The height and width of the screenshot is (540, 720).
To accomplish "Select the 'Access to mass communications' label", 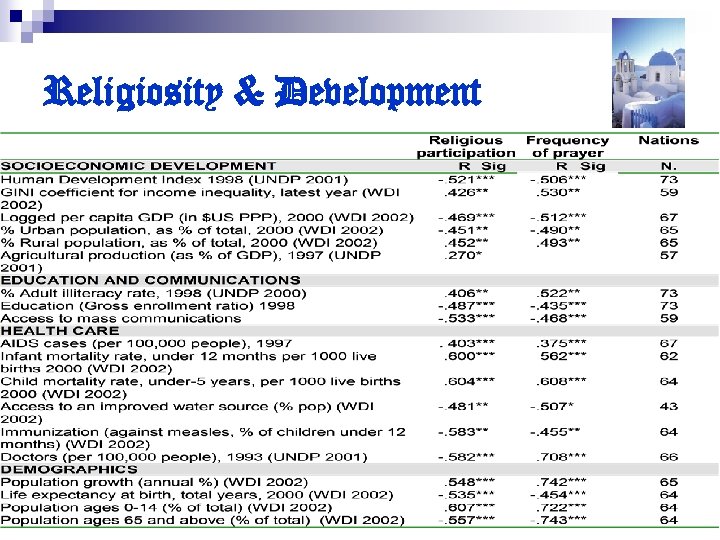I will 121,319.
